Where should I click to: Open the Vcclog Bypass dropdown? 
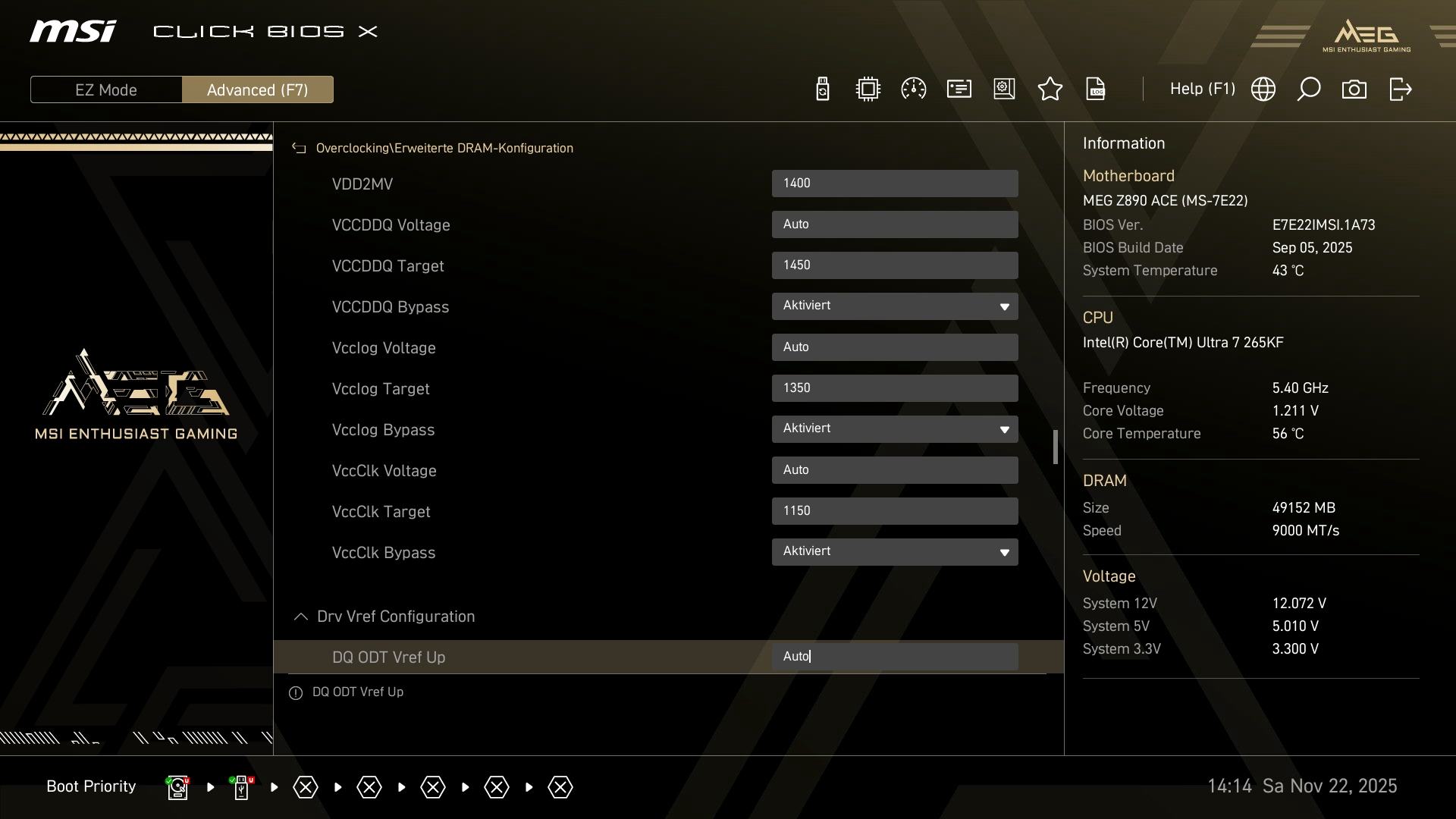coord(894,429)
